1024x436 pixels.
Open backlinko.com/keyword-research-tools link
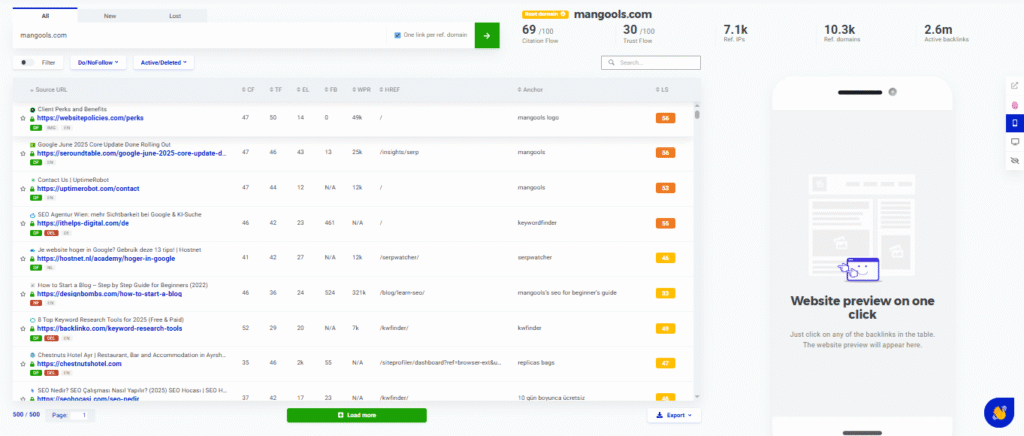pos(110,328)
